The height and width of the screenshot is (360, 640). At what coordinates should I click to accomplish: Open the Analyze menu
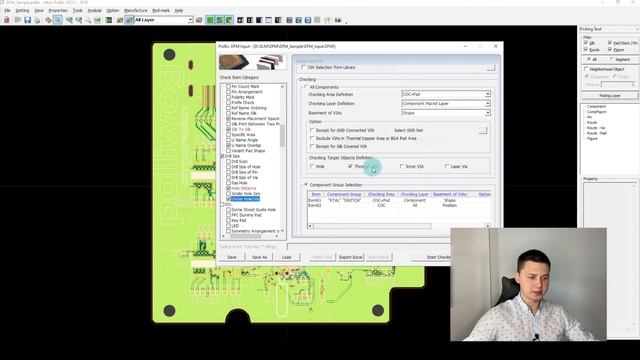pos(95,11)
